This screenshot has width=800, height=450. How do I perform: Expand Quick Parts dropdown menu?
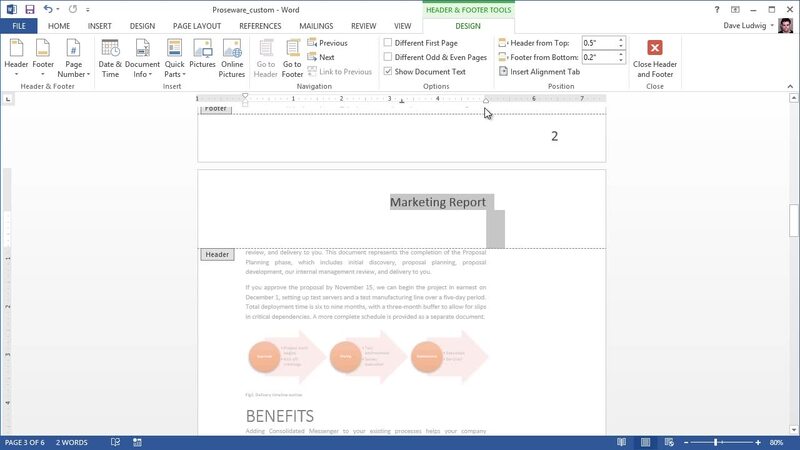coord(174,58)
